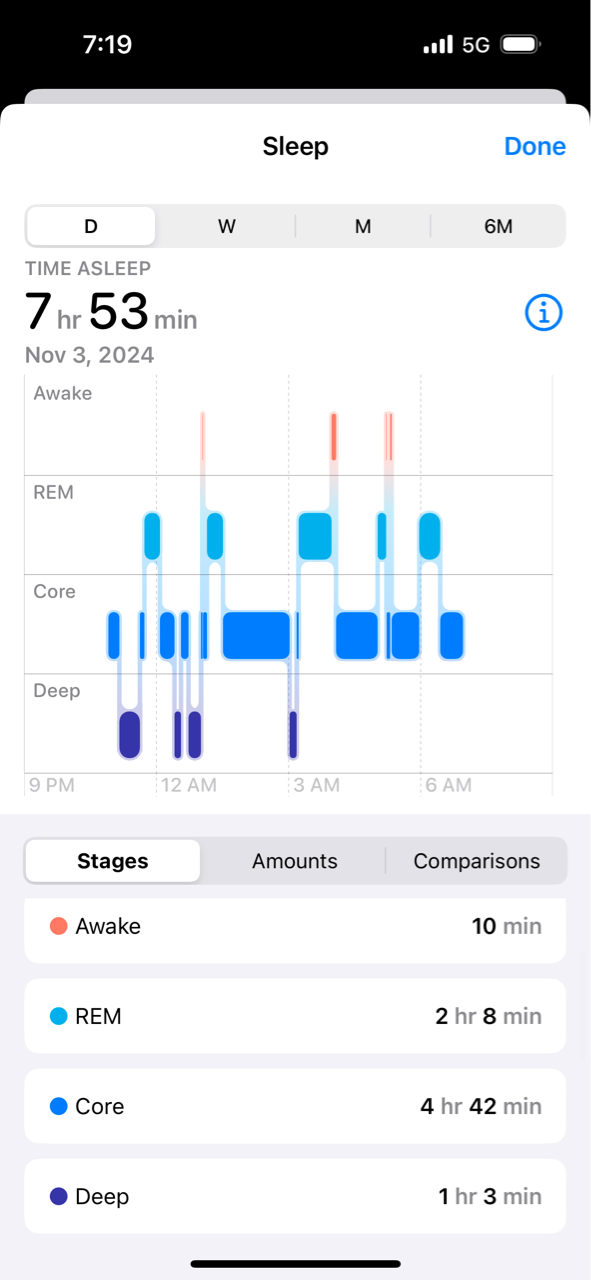Switch to the W week view
The height and width of the screenshot is (1280, 591).
(x=227, y=226)
